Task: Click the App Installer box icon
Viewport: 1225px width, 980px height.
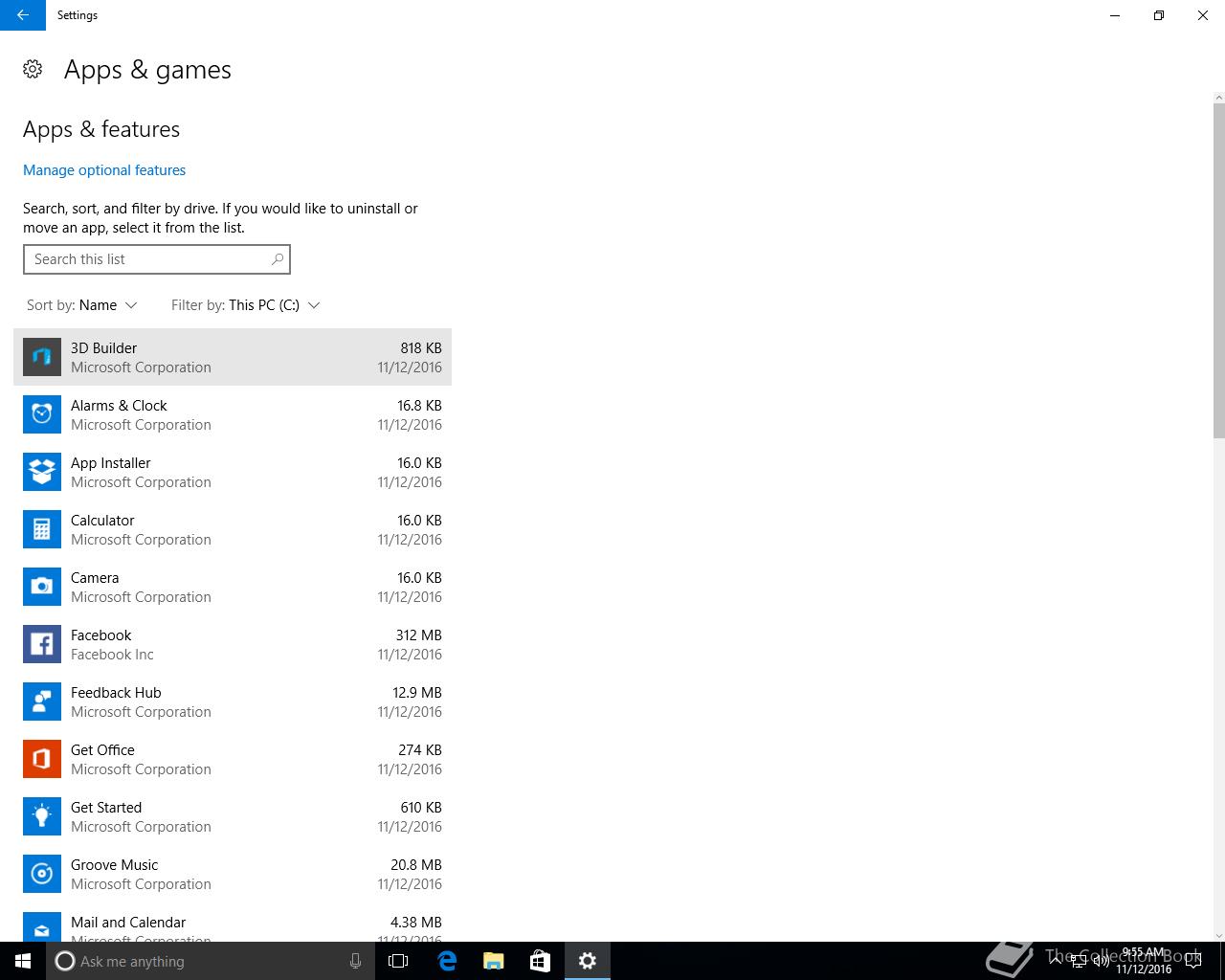Action: [42, 472]
